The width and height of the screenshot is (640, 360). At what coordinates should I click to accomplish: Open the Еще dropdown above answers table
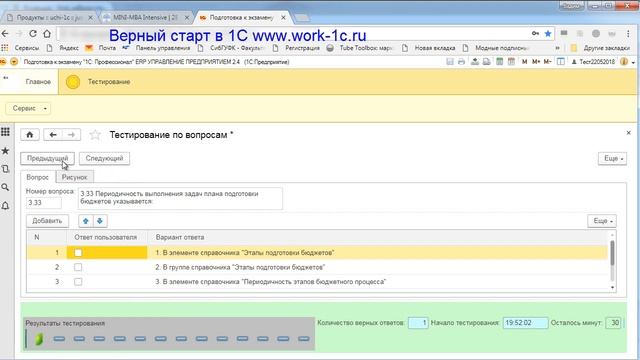(x=602, y=221)
